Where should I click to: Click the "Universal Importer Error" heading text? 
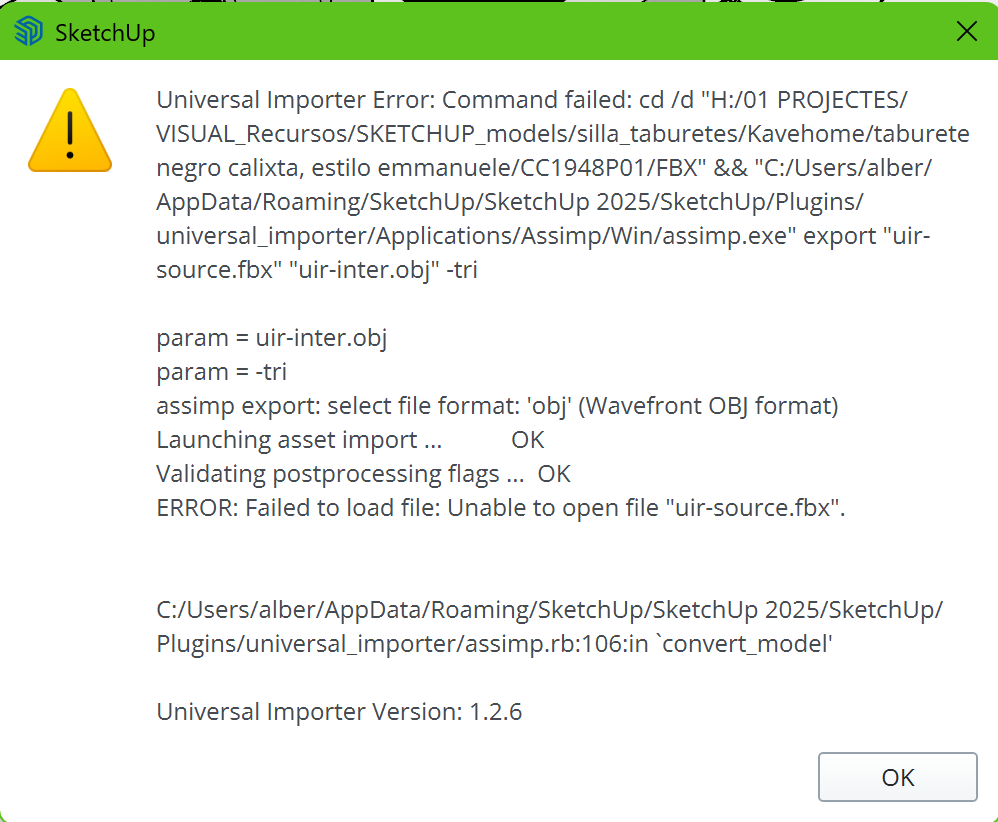click(x=296, y=100)
